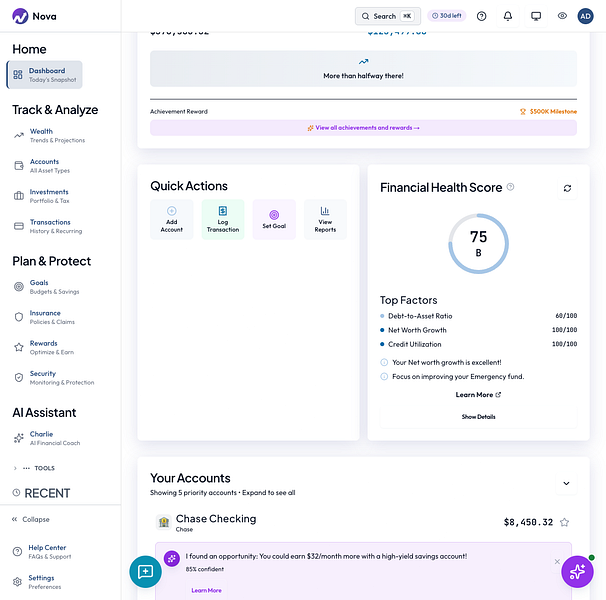Click the Rewards star icon
Image resolution: width=606 pixels, height=600 pixels.
19,347
